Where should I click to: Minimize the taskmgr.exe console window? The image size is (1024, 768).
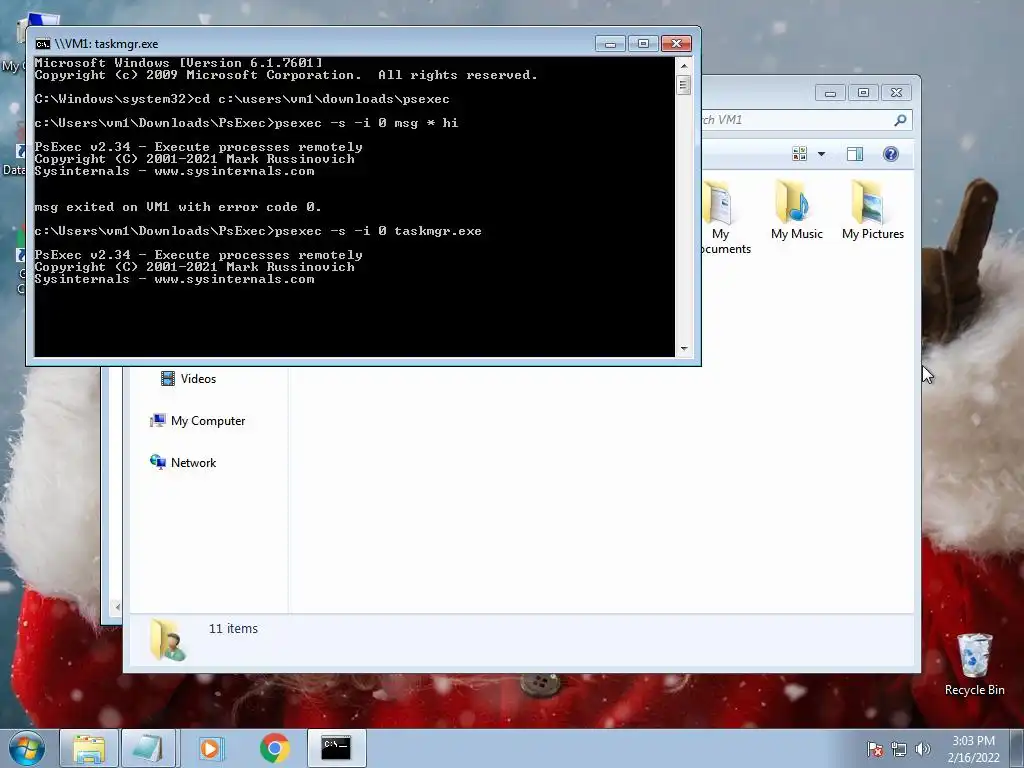610,44
